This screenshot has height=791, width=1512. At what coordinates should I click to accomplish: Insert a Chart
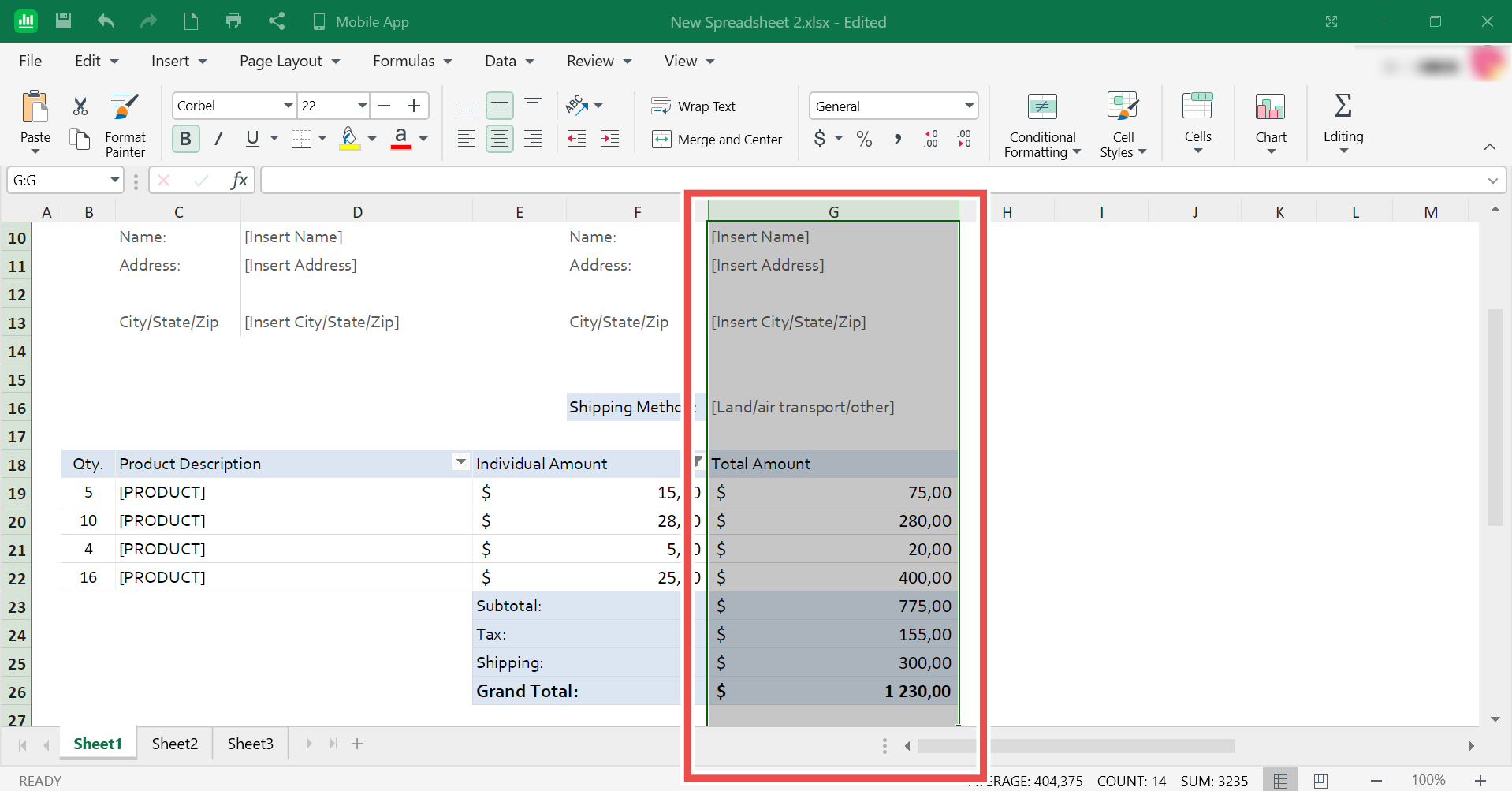pos(1271,124)
